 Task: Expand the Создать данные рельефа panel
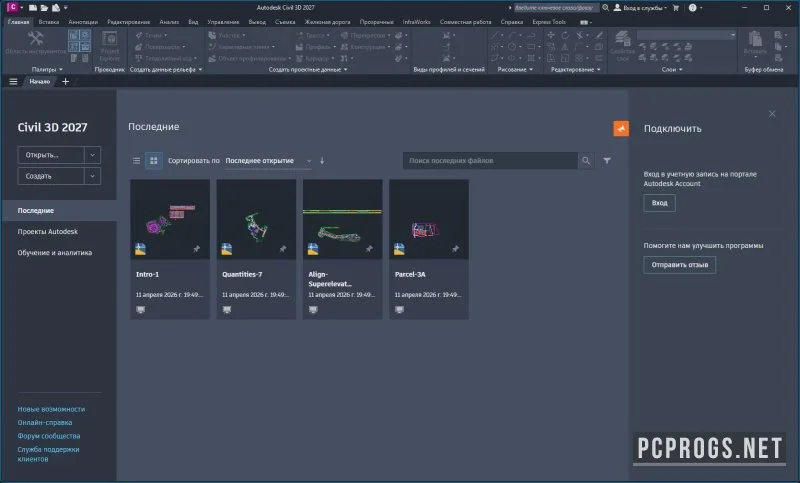(x=200, y=69)
